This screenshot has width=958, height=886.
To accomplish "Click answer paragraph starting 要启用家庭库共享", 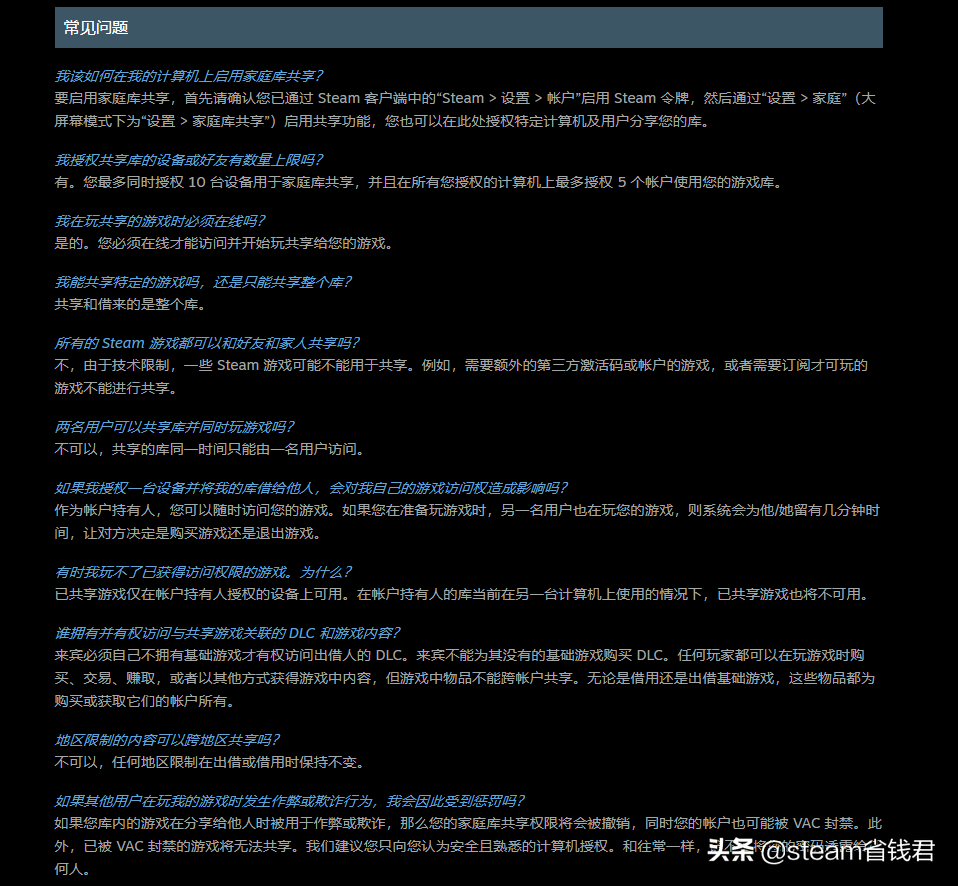I will click(x=465, y=110).
